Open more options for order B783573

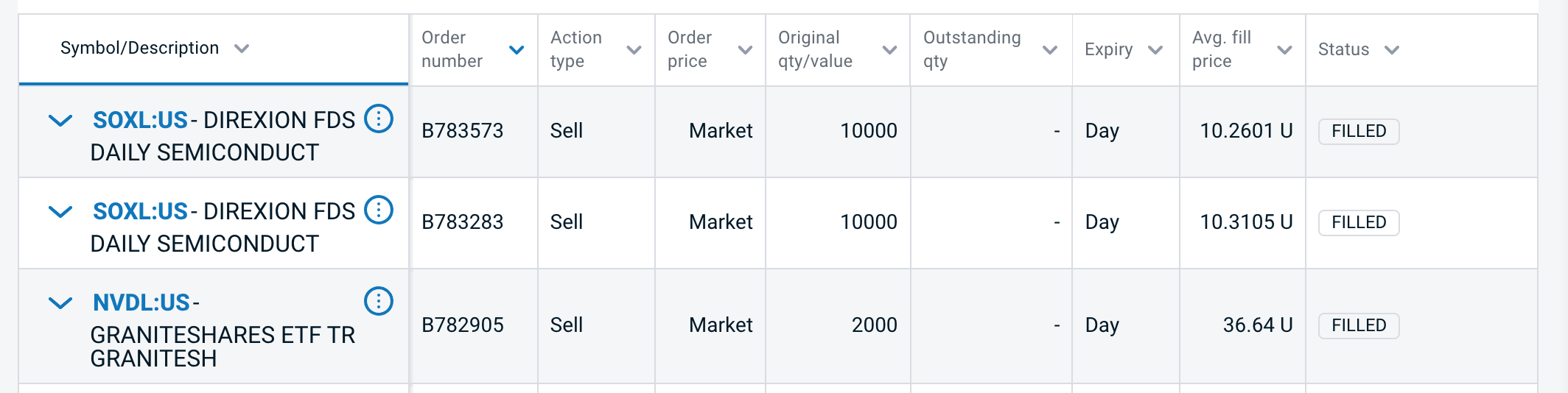click(x=379, y=118)
